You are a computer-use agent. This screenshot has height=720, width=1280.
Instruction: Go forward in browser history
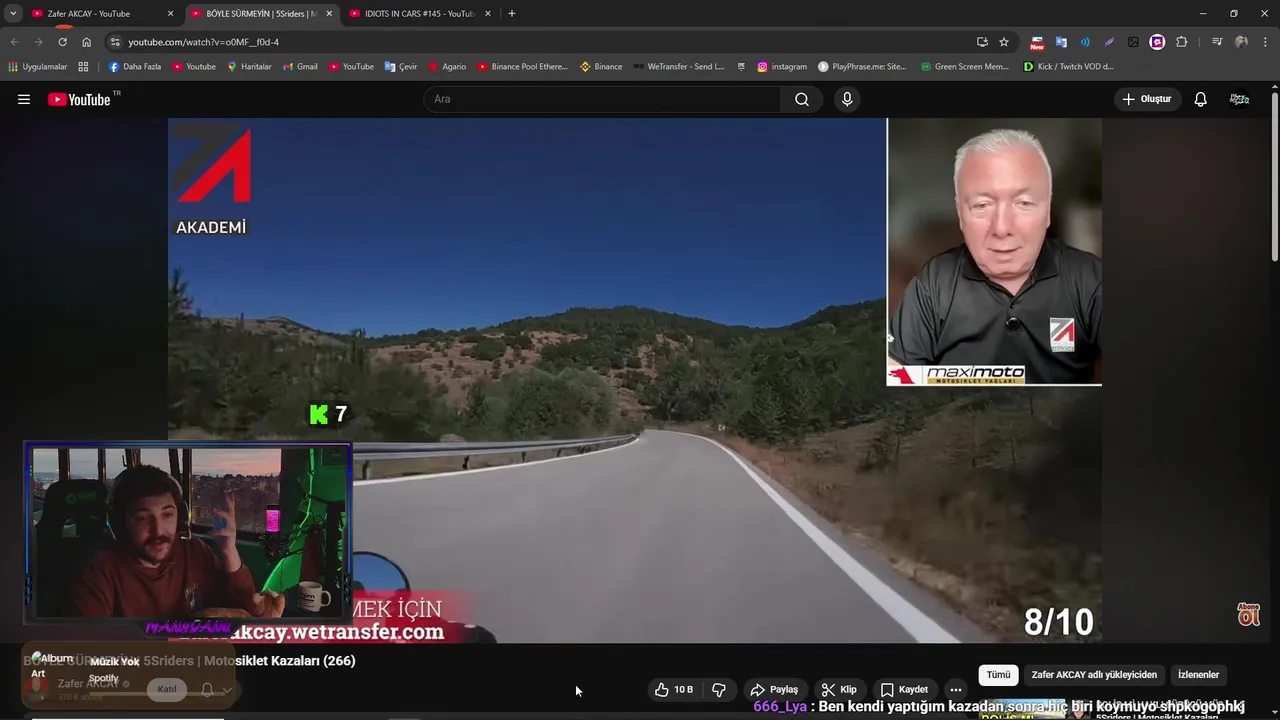coord(38,42)
